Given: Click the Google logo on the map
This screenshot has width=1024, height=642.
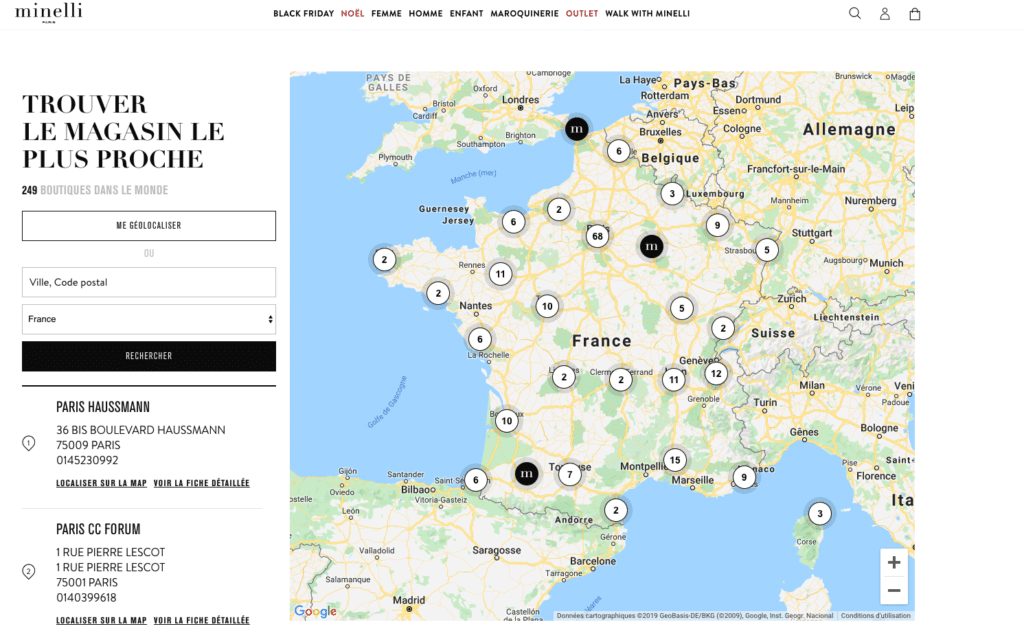Looking at the screenshot, I should point(315,611).
